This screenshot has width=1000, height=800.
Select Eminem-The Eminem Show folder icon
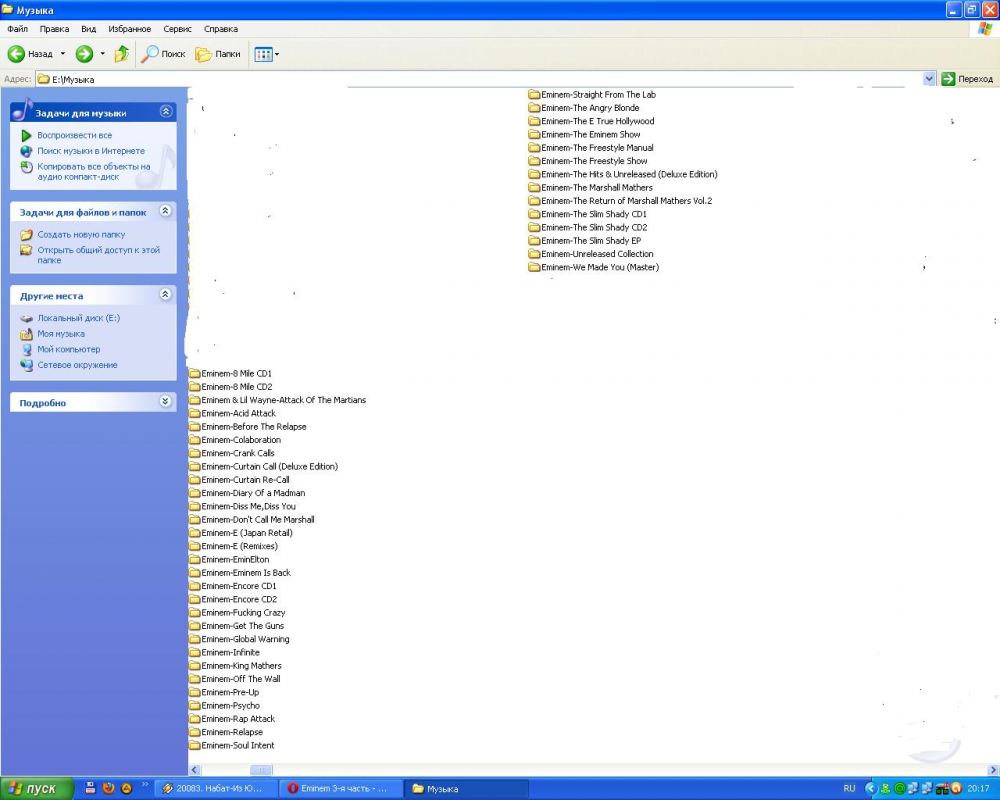[x=534, y=135]
